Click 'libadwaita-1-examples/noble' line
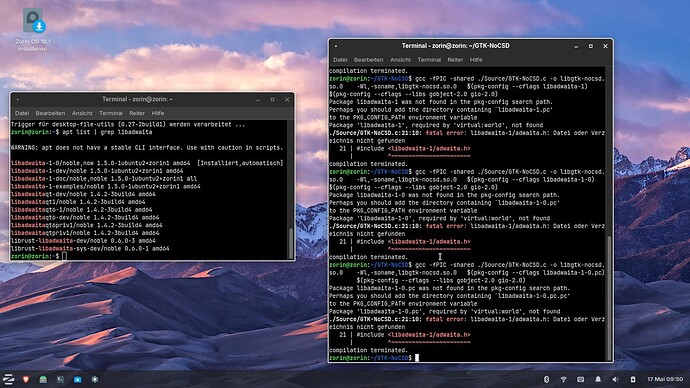Viewport: 690px width, 388px height. tap(105, 187)
